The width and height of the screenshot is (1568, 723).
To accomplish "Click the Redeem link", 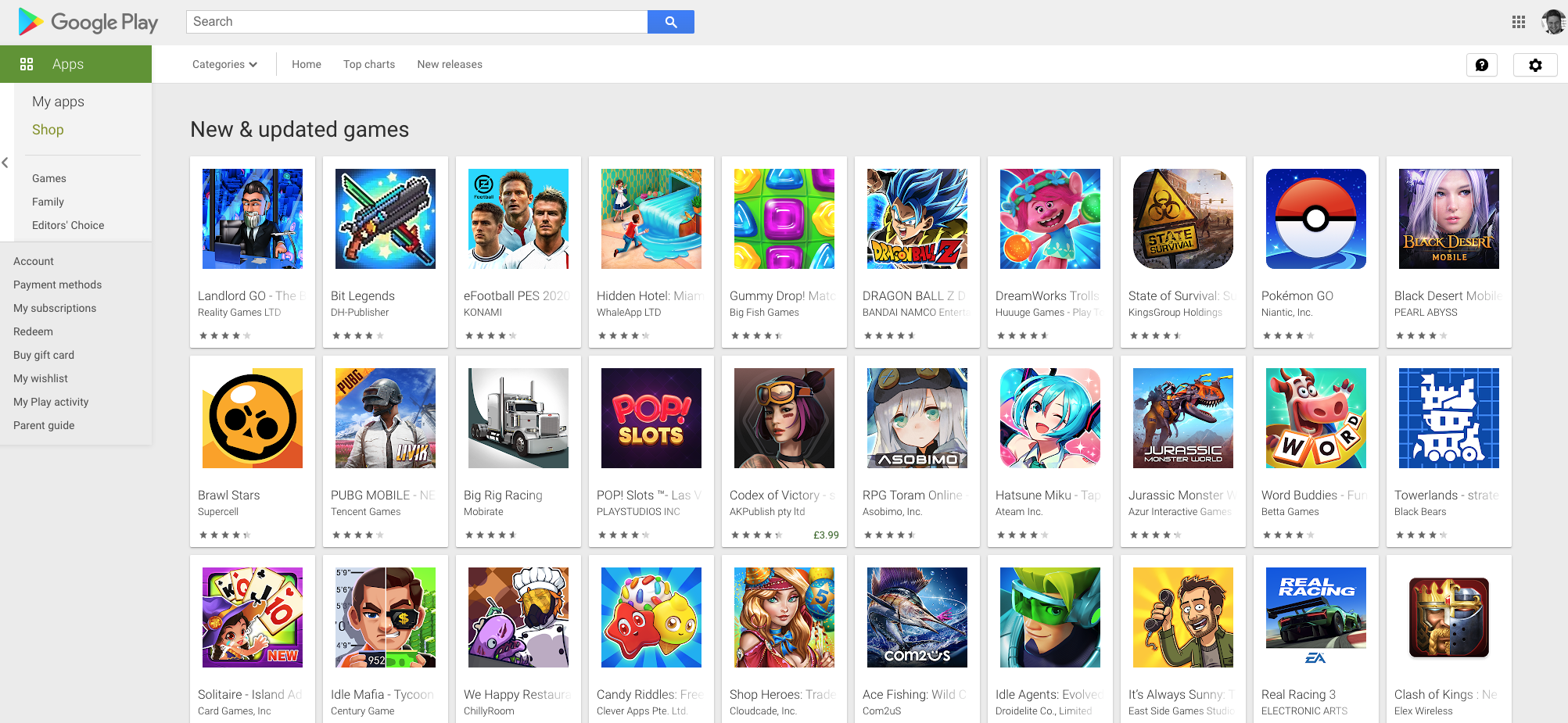I will pos(33,331).
